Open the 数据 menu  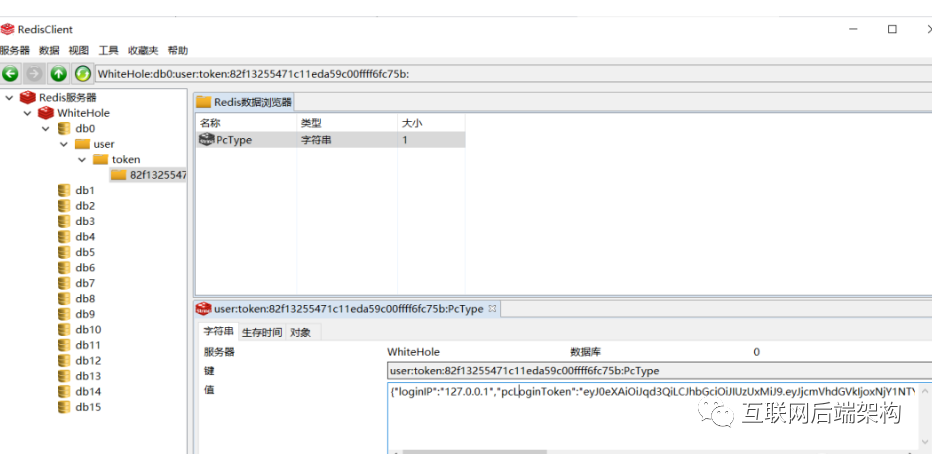(49, 51)
